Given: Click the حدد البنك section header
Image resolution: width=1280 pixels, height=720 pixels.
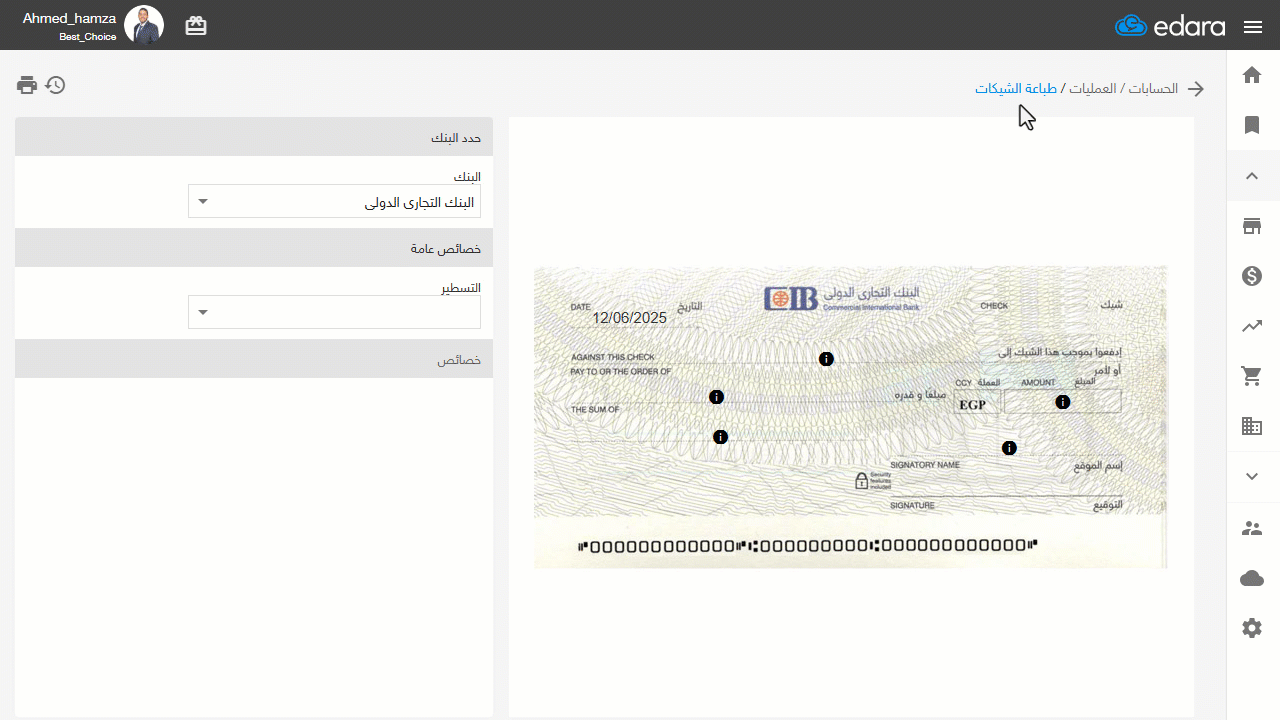Looking at the screenshot, I should point(254,137).
